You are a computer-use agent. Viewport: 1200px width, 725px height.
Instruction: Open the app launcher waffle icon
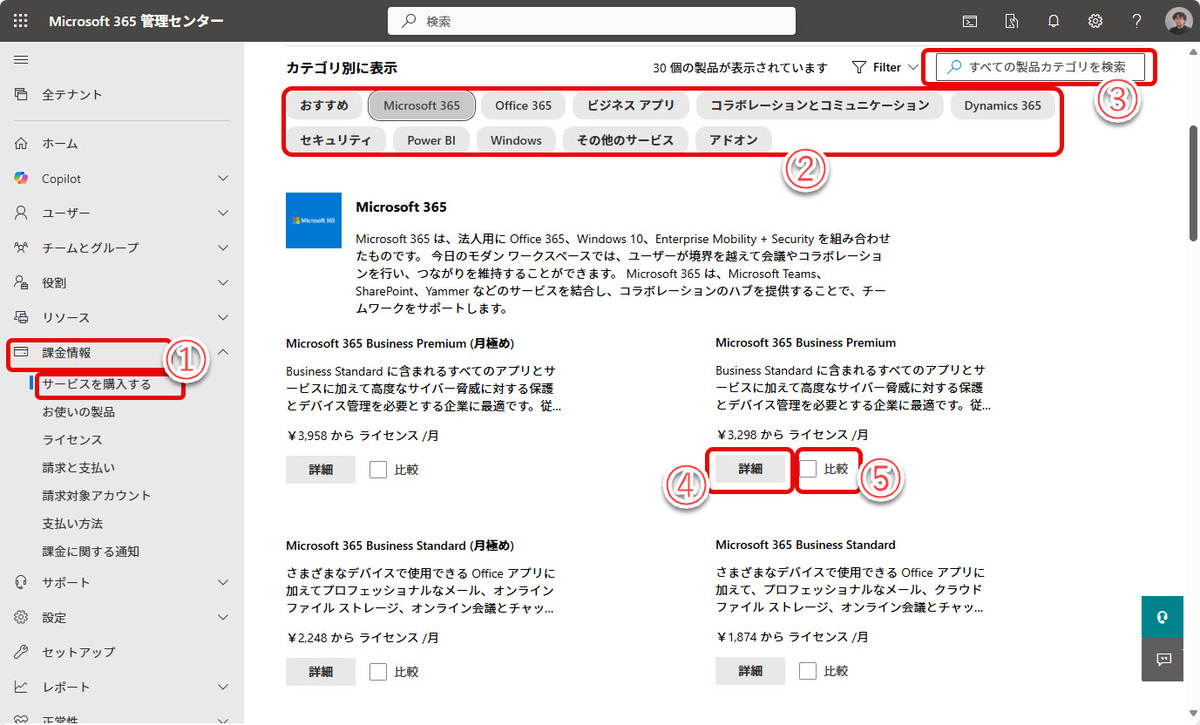tap(21, 21)
